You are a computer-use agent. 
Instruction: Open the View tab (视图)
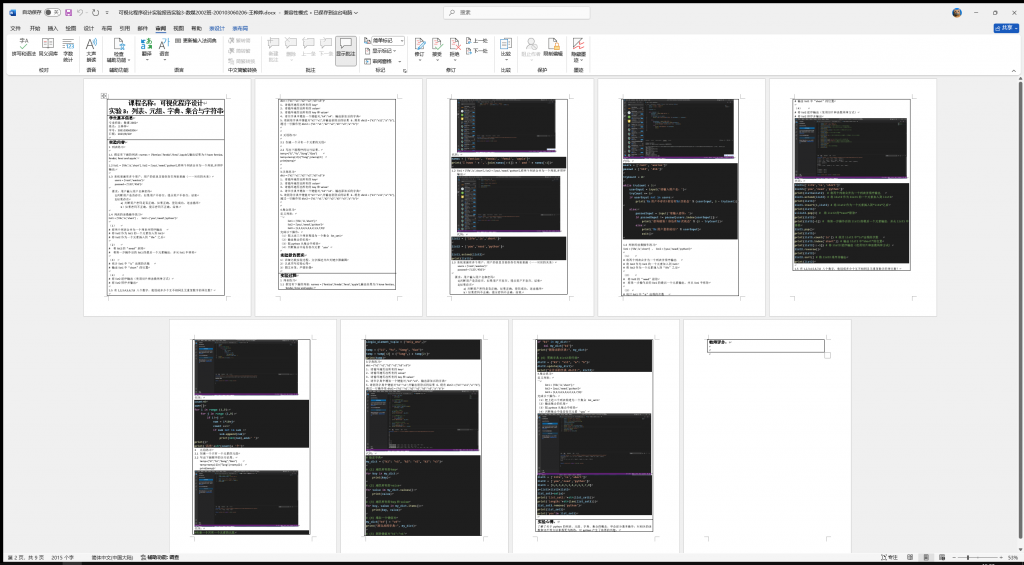(x=179, y=28)
